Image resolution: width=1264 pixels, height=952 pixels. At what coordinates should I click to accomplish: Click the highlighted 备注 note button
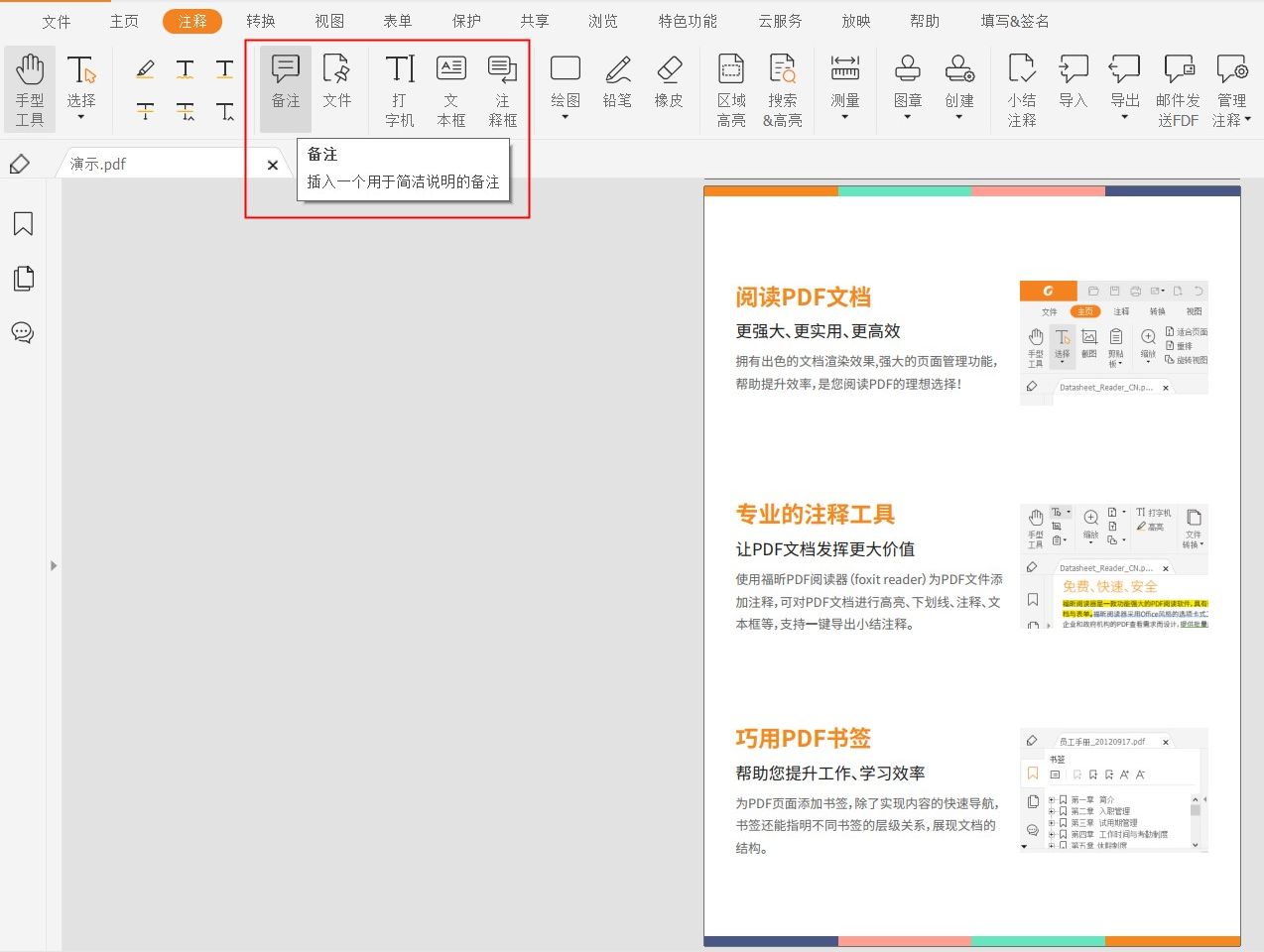pos(285,88)
